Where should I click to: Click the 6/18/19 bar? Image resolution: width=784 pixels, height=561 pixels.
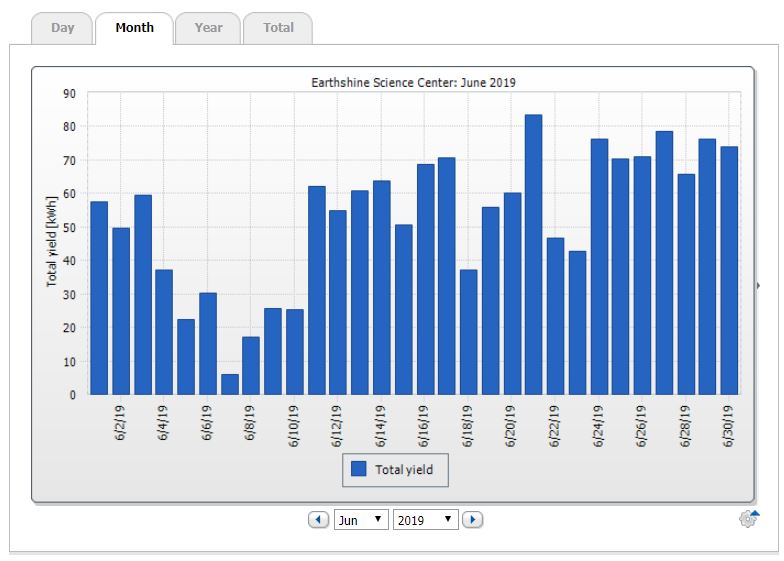coord(468,332)
